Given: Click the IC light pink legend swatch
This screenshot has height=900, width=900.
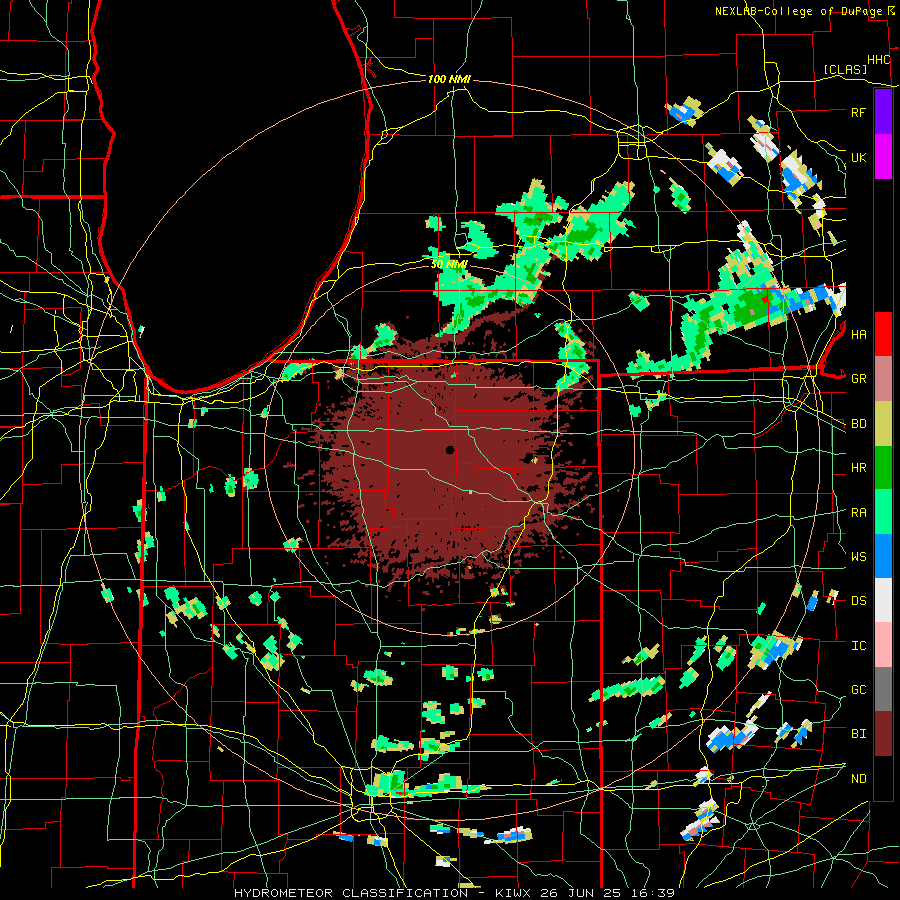Looking at the screenshot, I should coord(883,645).
